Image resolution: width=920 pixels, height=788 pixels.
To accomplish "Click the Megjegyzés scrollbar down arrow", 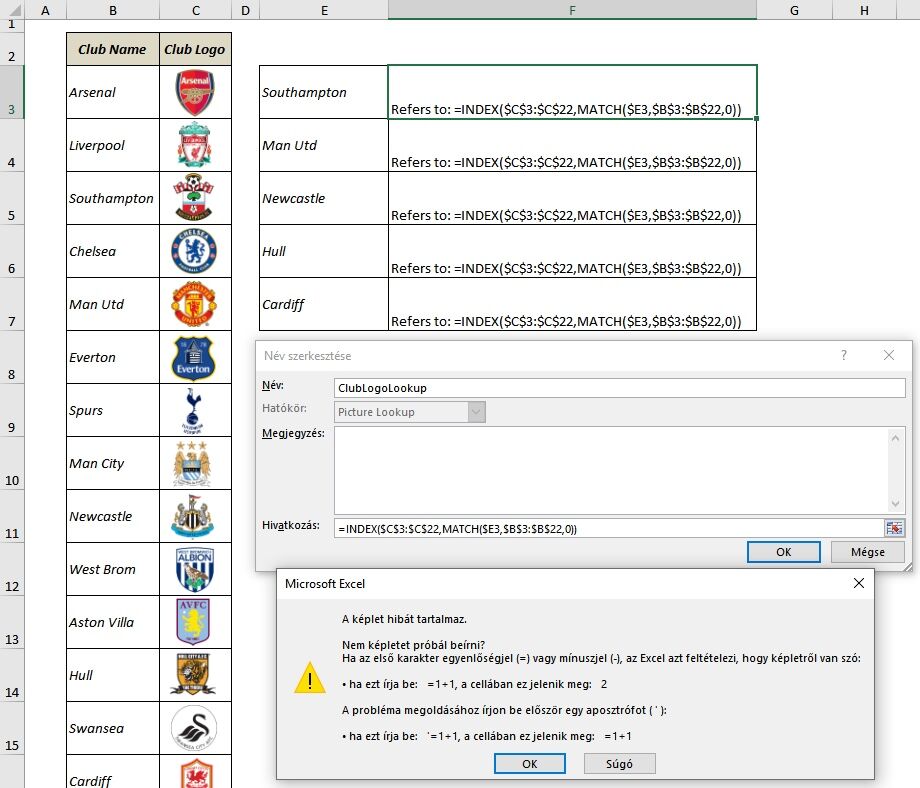I will [895, 503].
